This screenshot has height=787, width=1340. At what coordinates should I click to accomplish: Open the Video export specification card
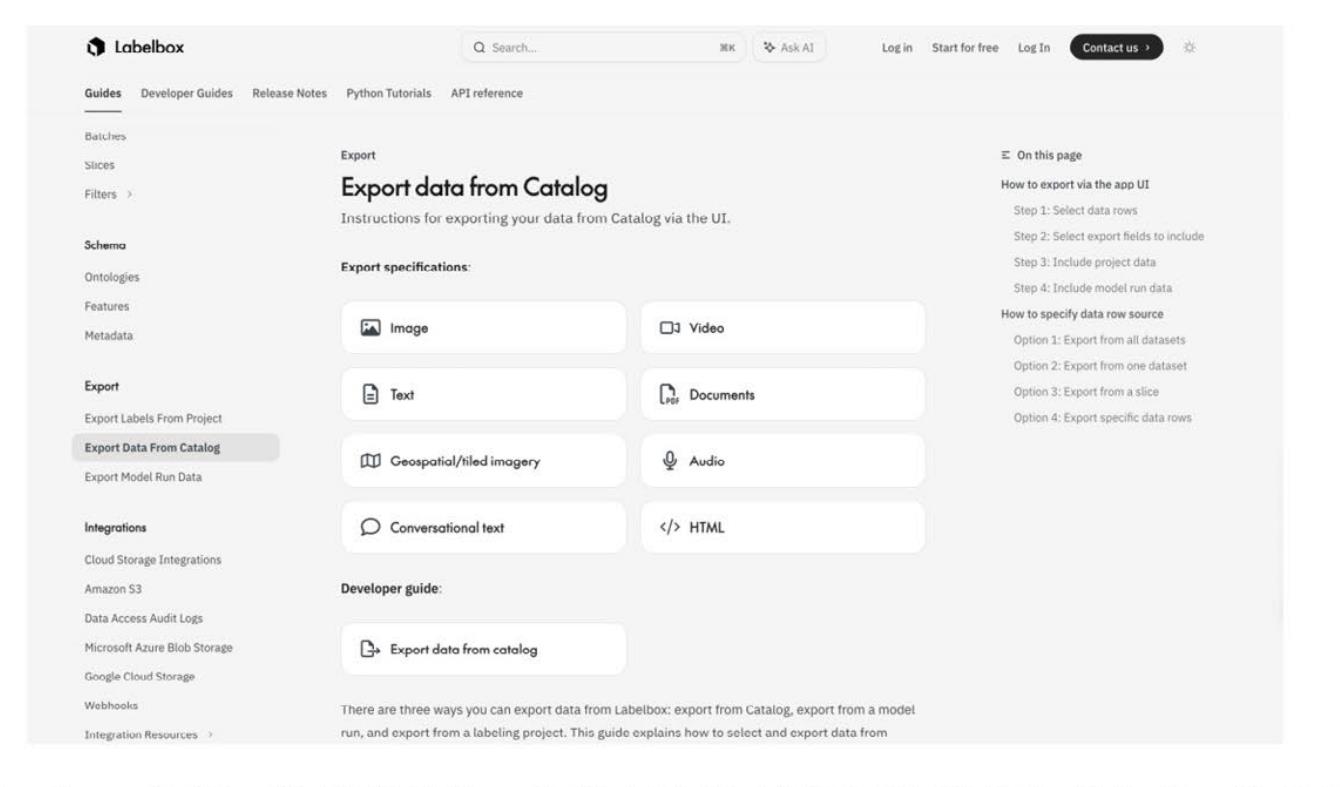pos(783,327)
